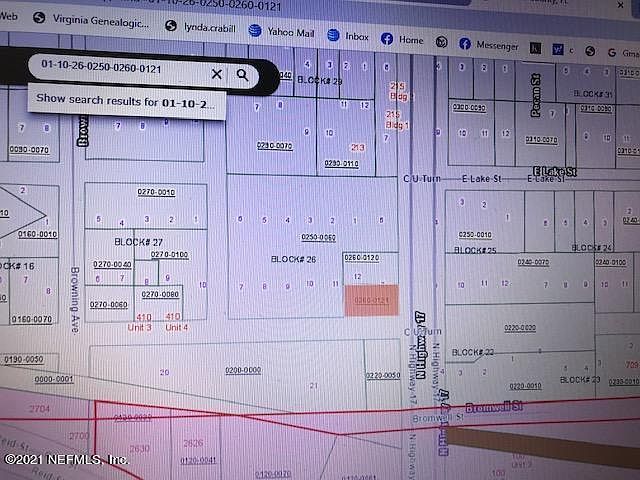640x480 pixels.
Task: Click parcel label 0250-0010
Action: point(475,235)
